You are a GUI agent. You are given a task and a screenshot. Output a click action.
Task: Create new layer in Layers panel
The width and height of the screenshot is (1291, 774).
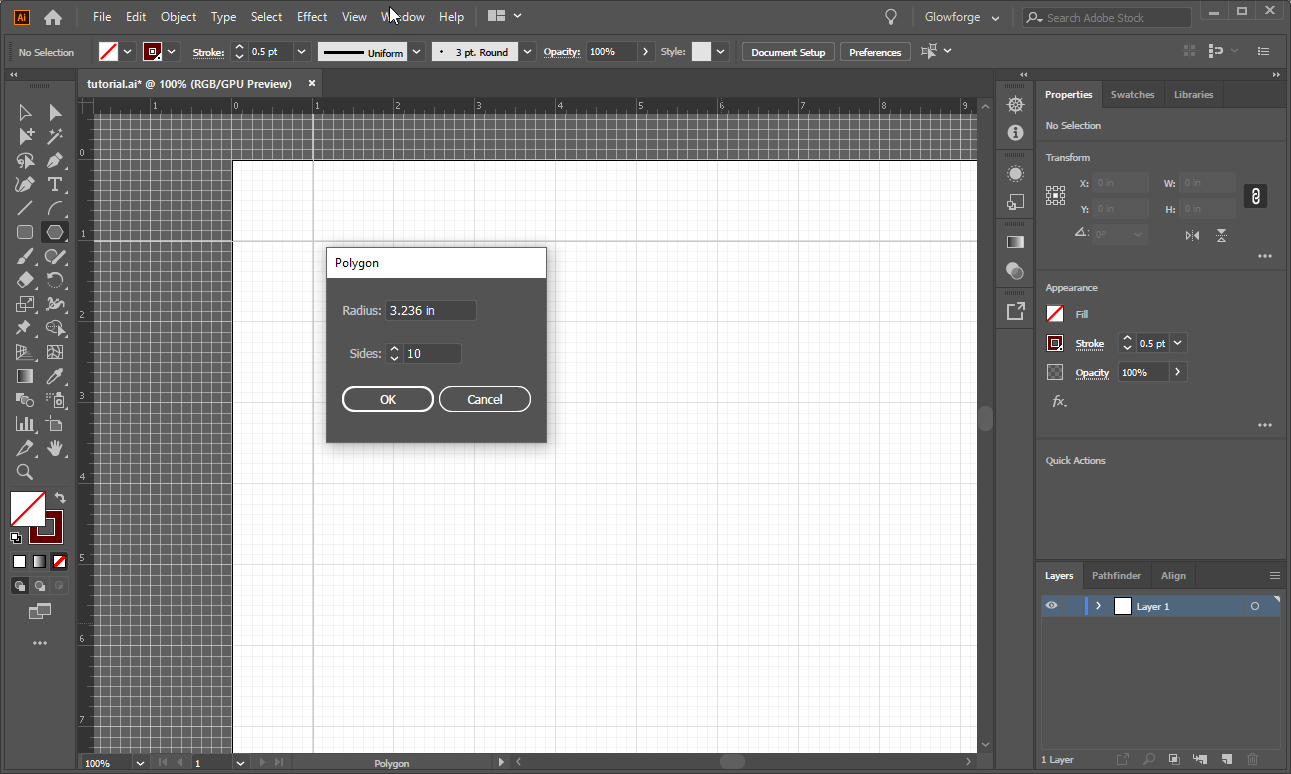pos(1227,760)
